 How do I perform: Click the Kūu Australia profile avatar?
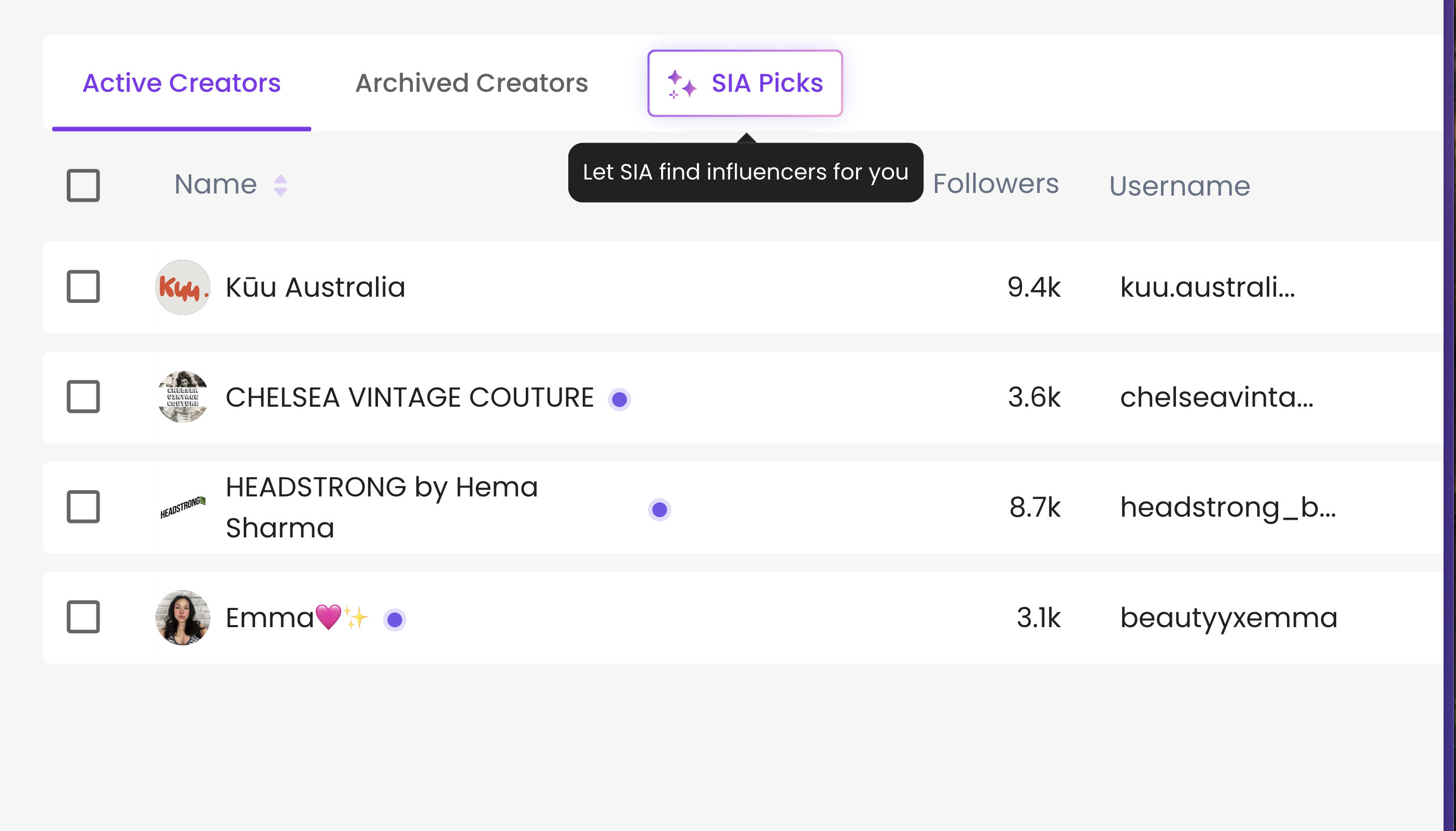point(183,287)
